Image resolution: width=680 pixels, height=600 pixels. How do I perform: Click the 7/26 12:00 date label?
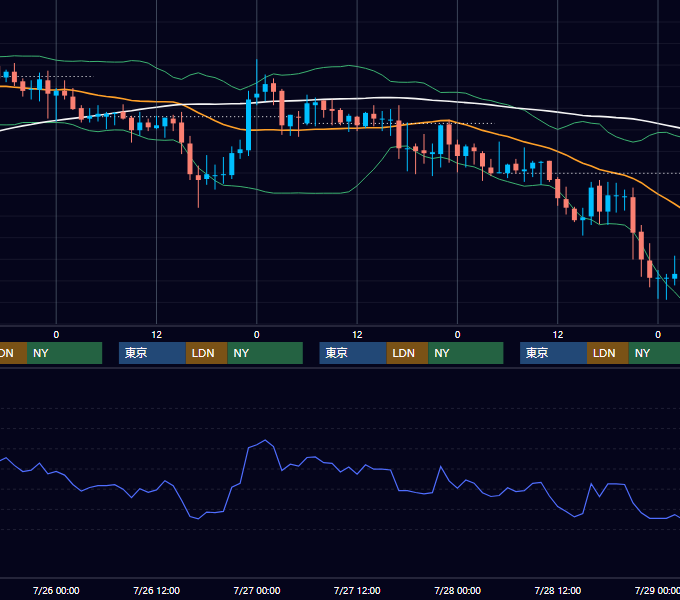(x=157, y=590)
